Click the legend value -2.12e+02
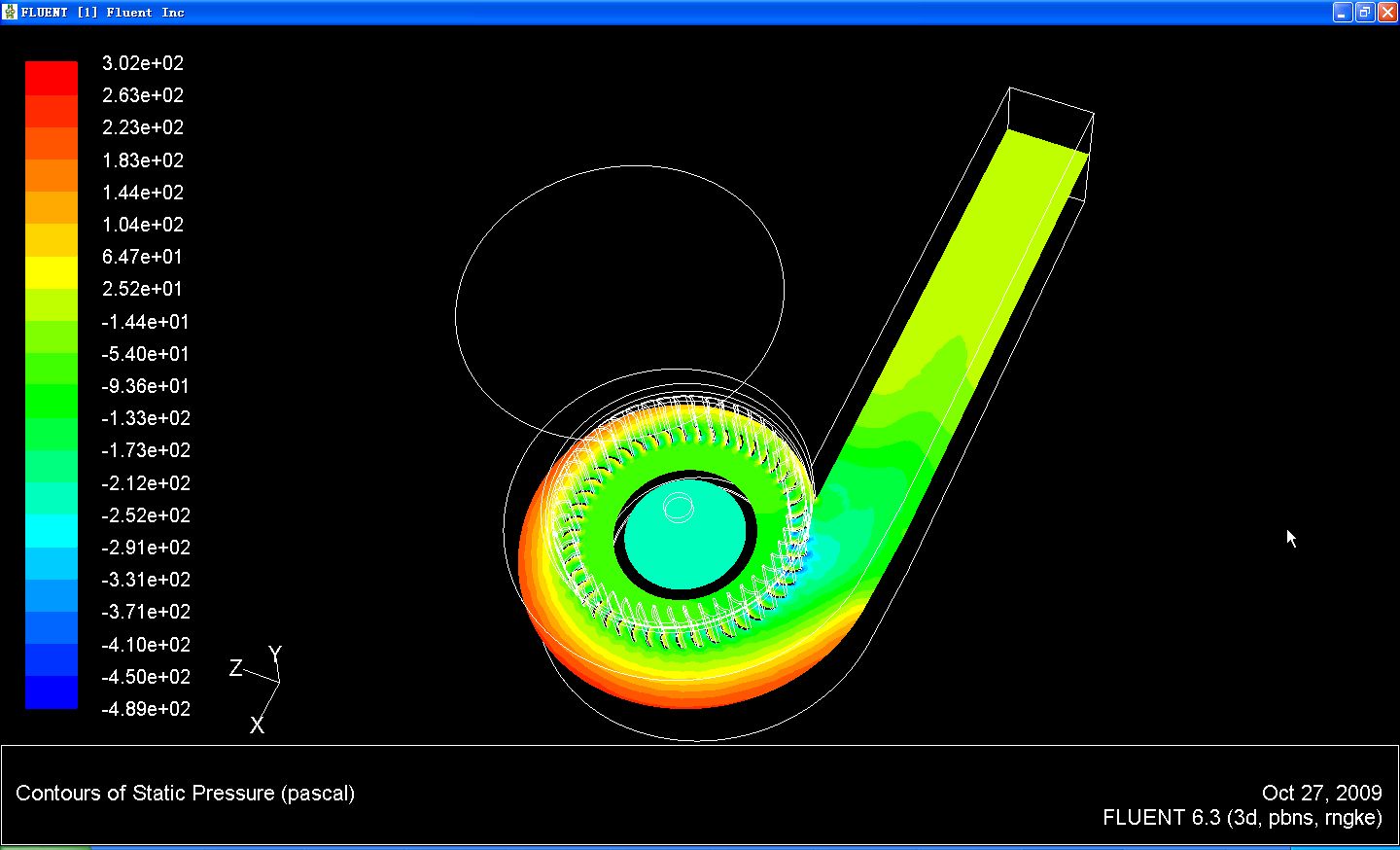 (x=146, y=483)
